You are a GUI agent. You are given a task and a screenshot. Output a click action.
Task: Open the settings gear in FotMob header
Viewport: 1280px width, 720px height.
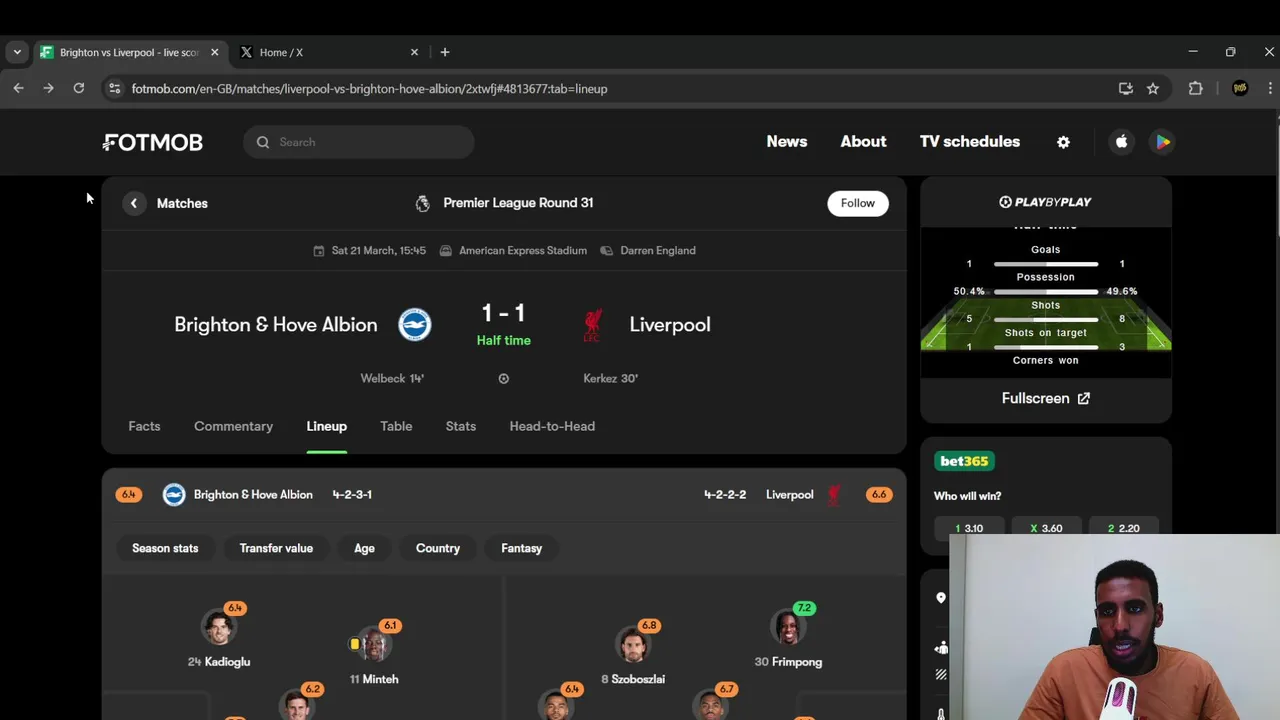point(1063,142)
